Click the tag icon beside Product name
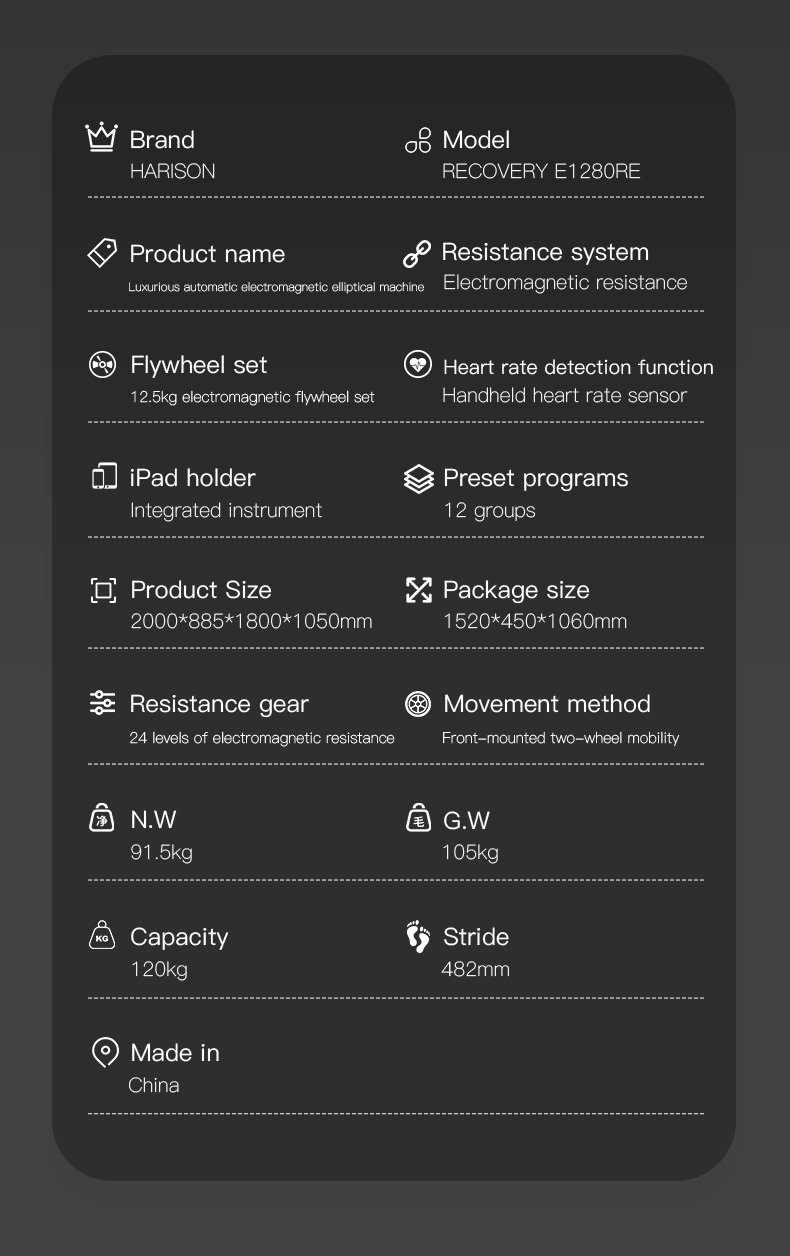Image resolution: width=790 pixels, height=1256 pixels. click(102, 253)
